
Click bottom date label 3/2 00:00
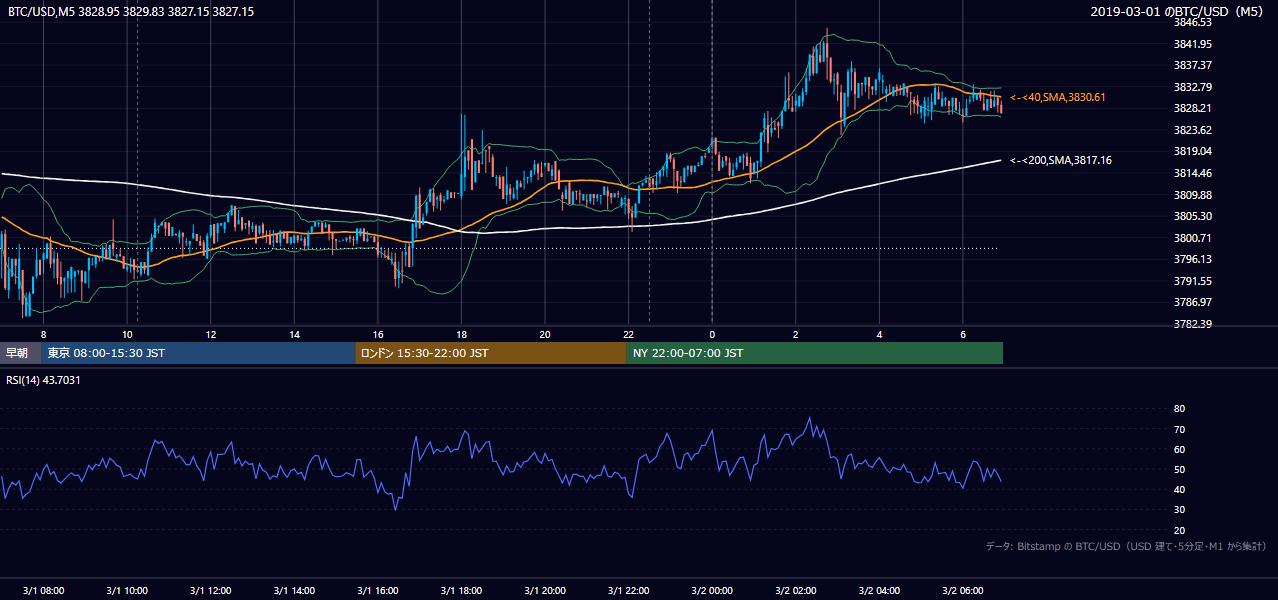click(x=712, y=590)
